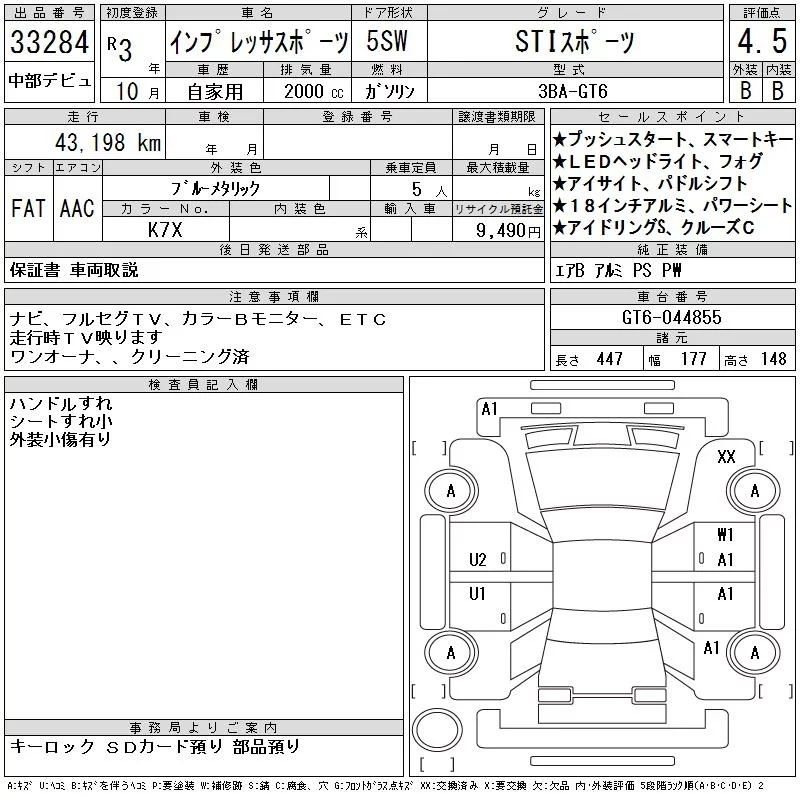Click the U2 dent mark on left door
The width and height of the screenshot is (800, 800).
coord(478,560)
